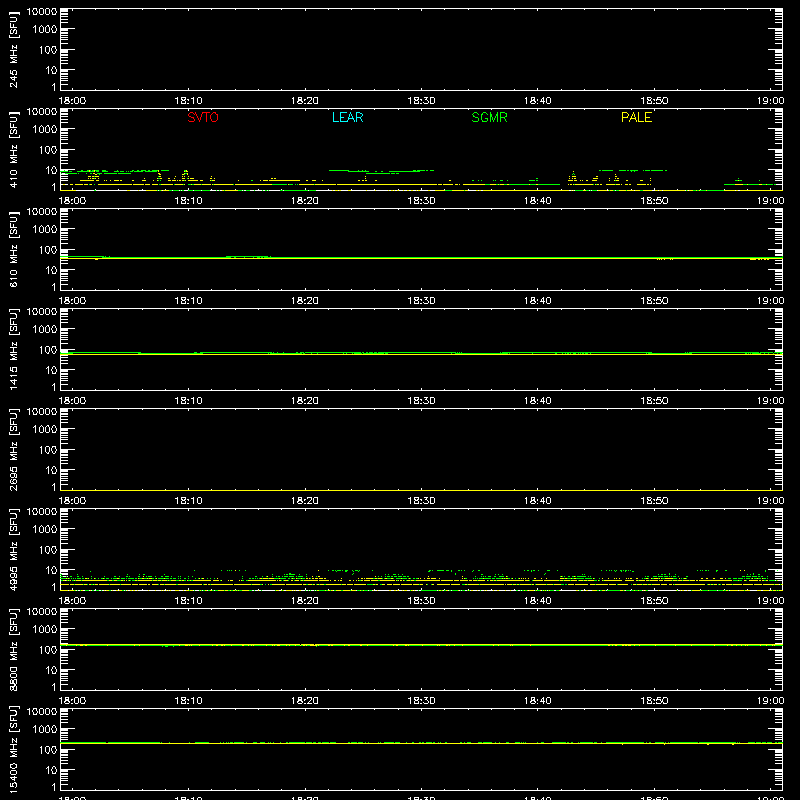The width and height of the screenshot is (800, 800).
Task: Click 18:20 tick under the 610 MHz panel
Action: tap(305, 301)
